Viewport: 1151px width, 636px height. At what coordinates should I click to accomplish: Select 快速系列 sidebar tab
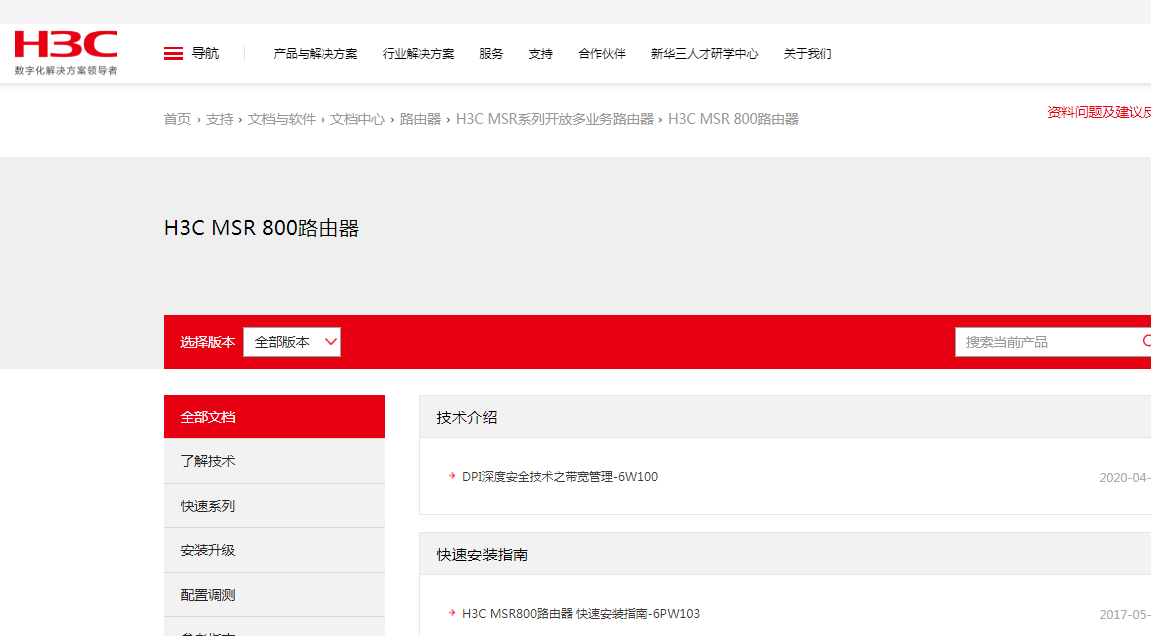[x=275, y=506]
